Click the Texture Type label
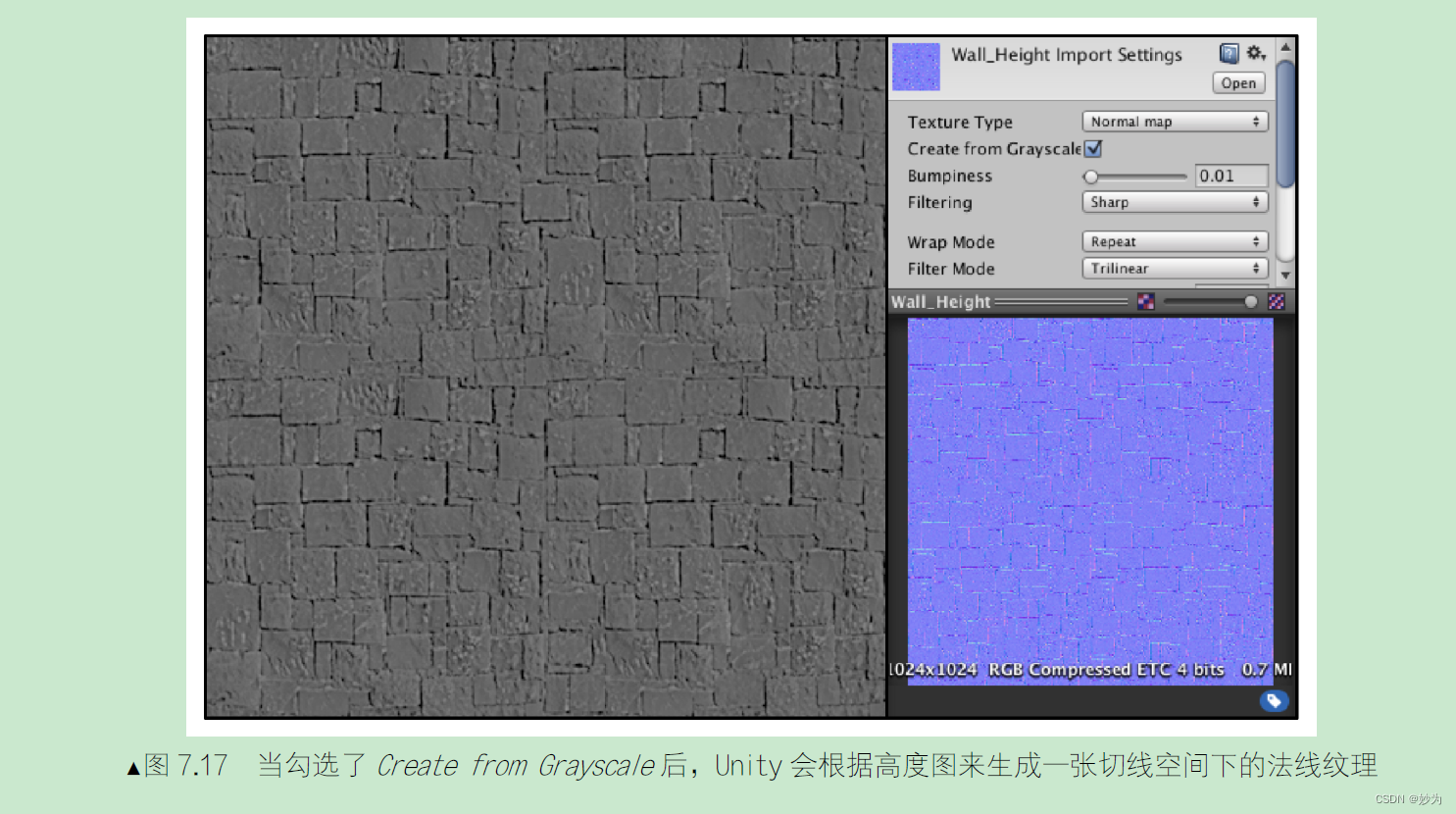Viewport: 1456px width, 814px height. (x=960, y=122)
